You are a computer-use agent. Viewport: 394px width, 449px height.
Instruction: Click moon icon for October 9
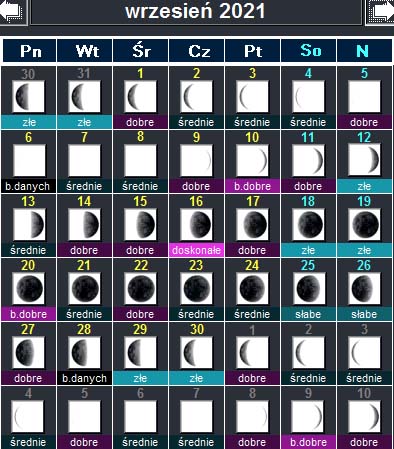(x=308, y=417)
